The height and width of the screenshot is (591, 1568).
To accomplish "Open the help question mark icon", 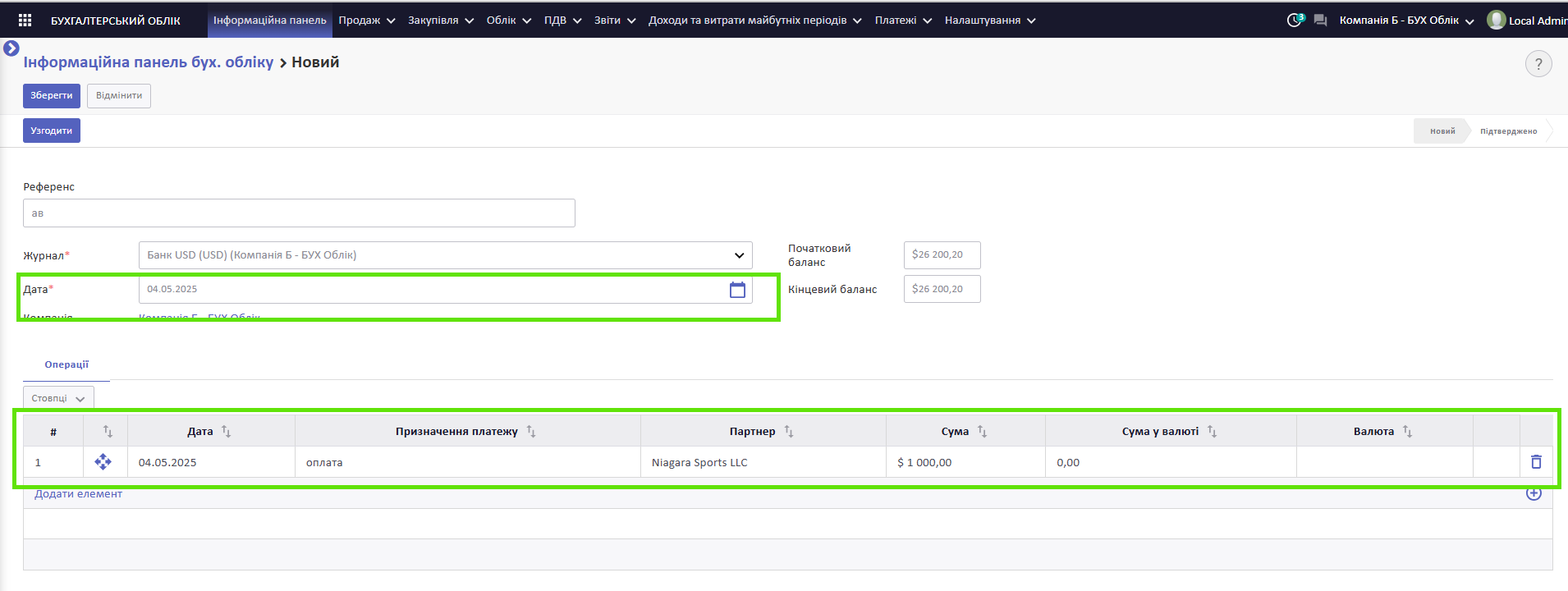I will (1538, 63).
